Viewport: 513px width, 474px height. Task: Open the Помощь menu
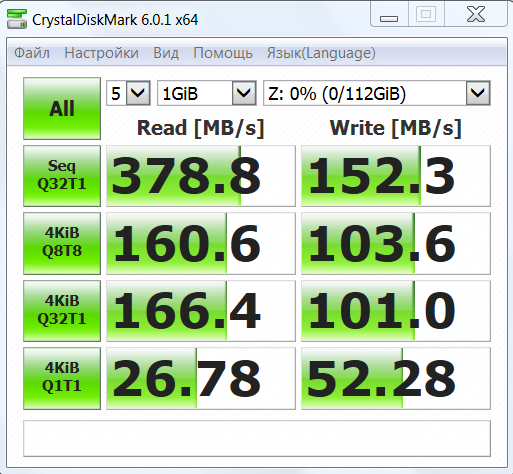tap(223, 53)
